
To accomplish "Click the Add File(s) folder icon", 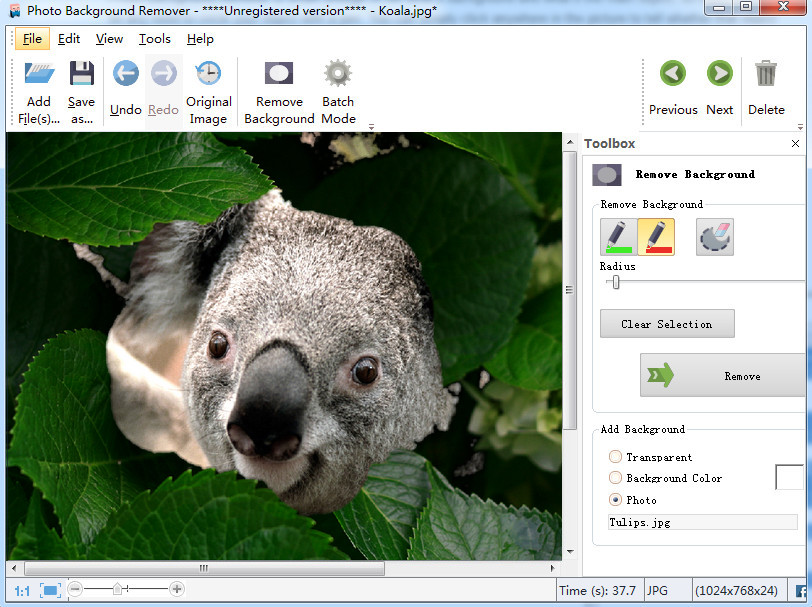I will (x=38, y=75).
